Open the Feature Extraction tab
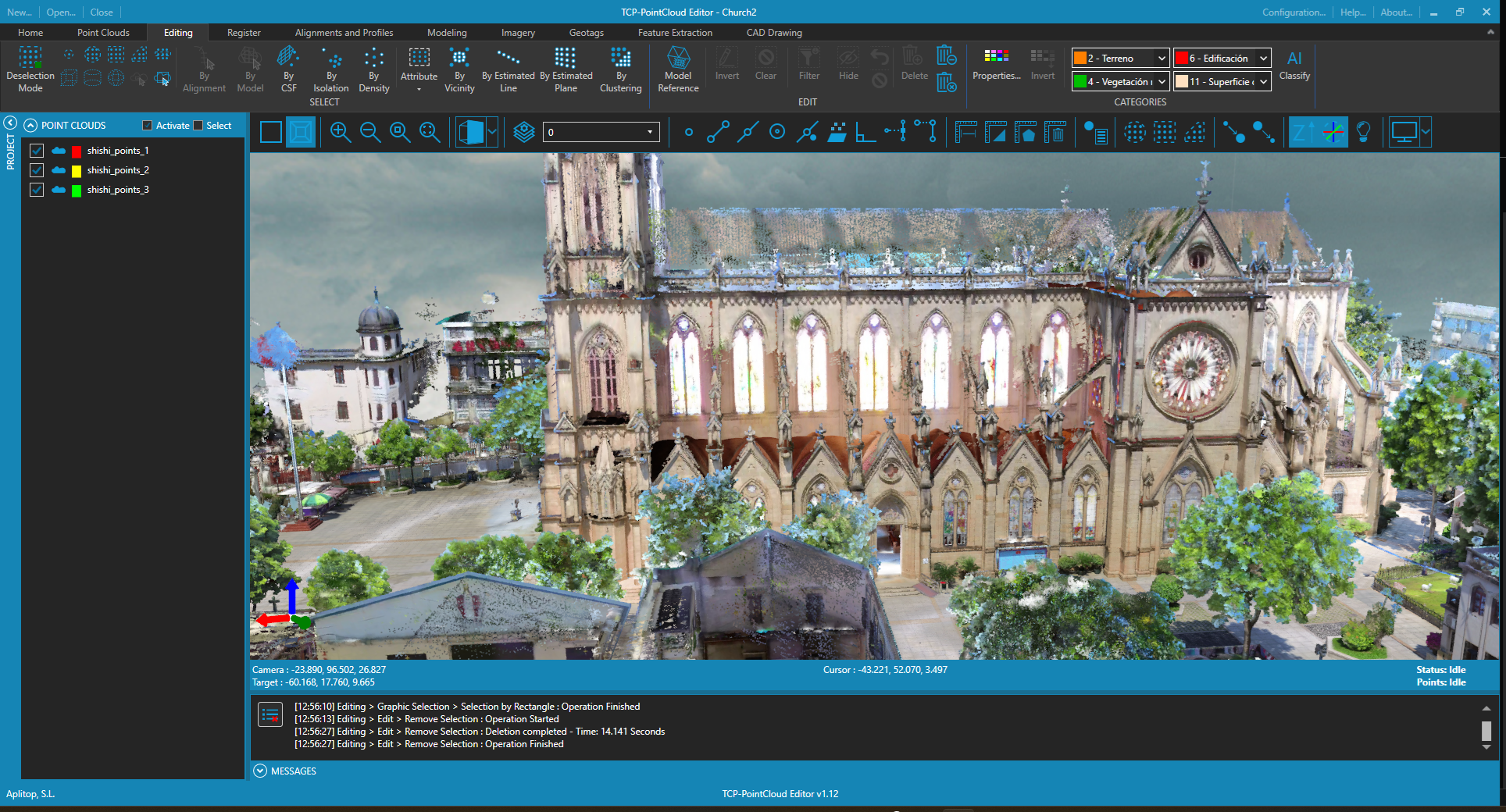 (675, 33)
